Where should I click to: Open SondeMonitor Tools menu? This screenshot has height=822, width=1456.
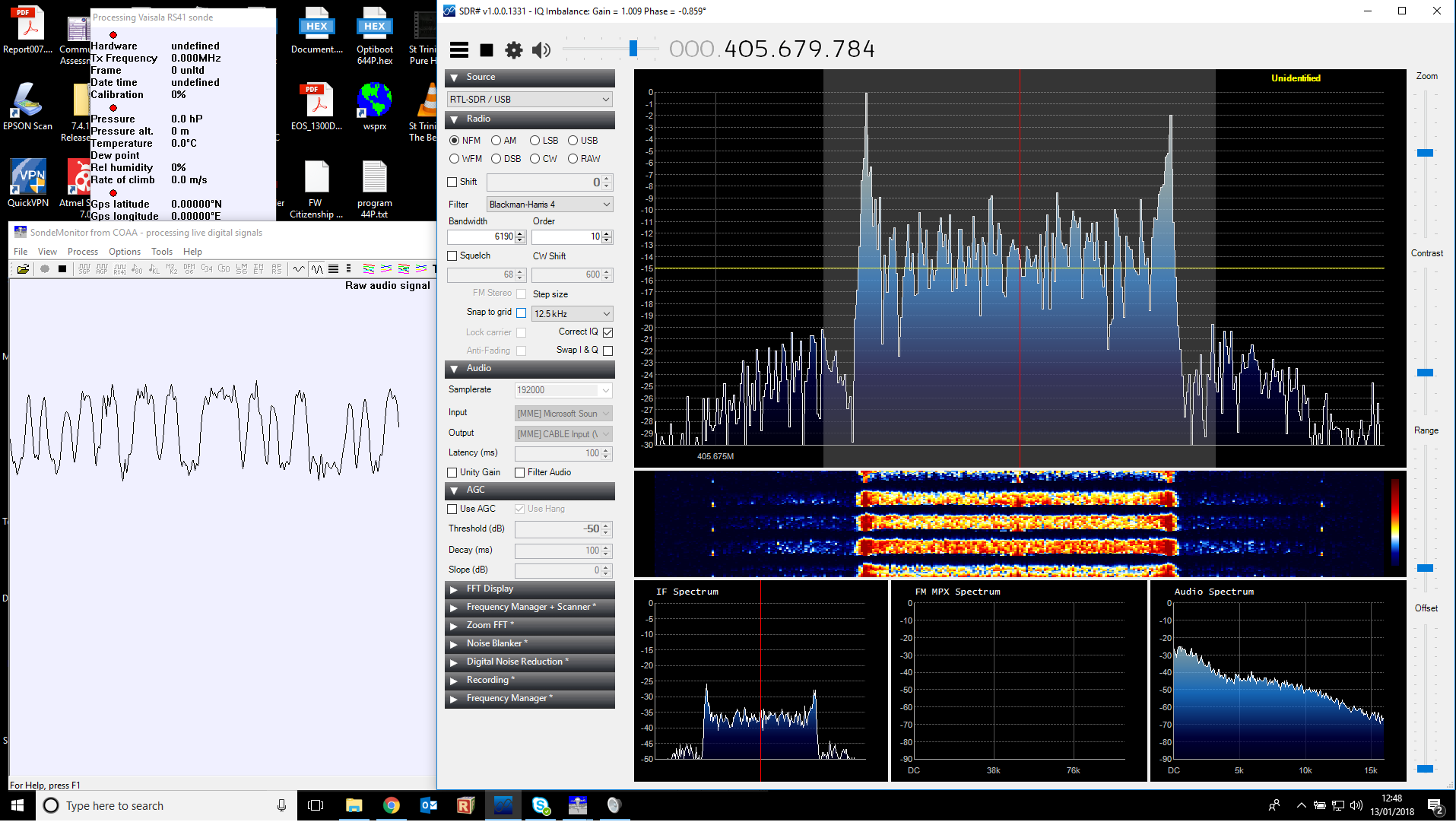coord(162,252)
